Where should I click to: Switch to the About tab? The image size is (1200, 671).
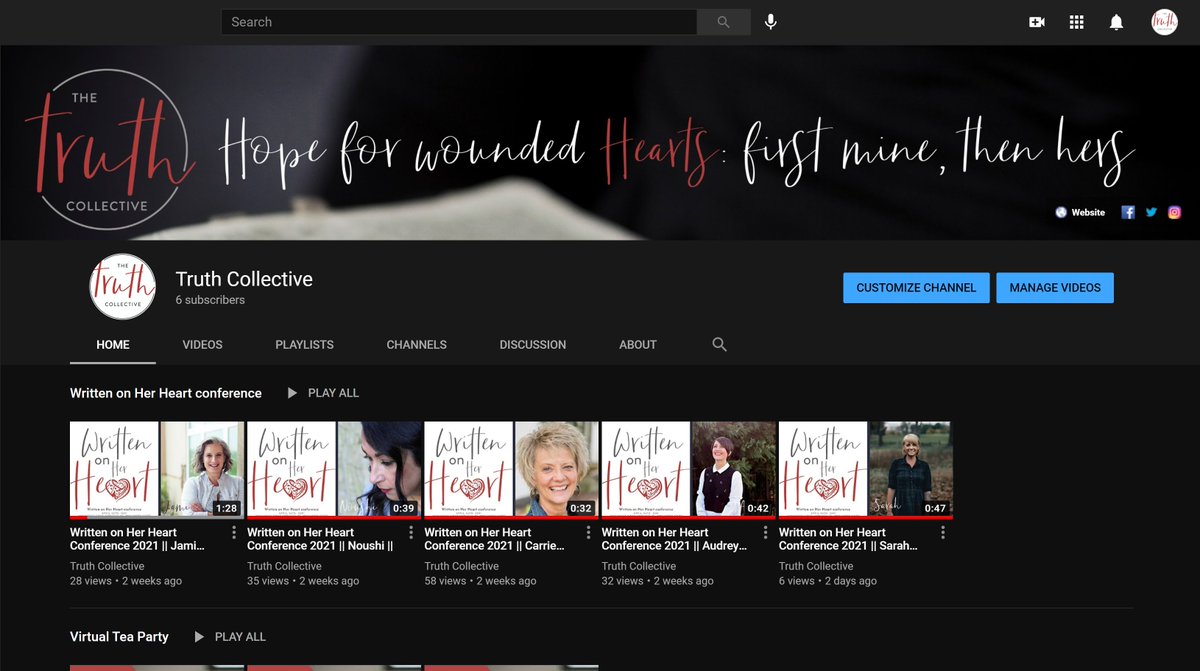click(638, 344)
